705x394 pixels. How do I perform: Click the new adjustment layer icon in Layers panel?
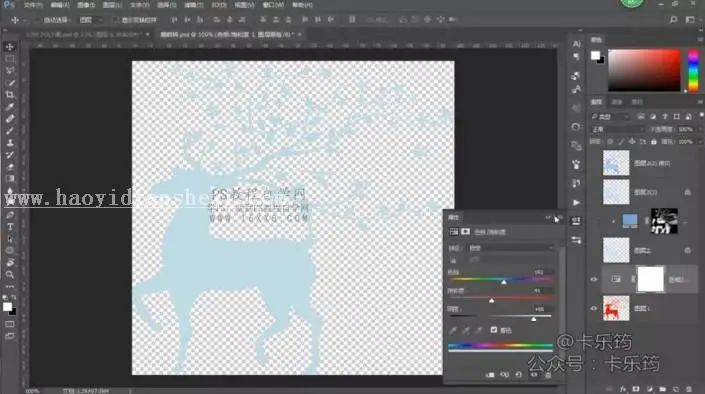point(649,389)
